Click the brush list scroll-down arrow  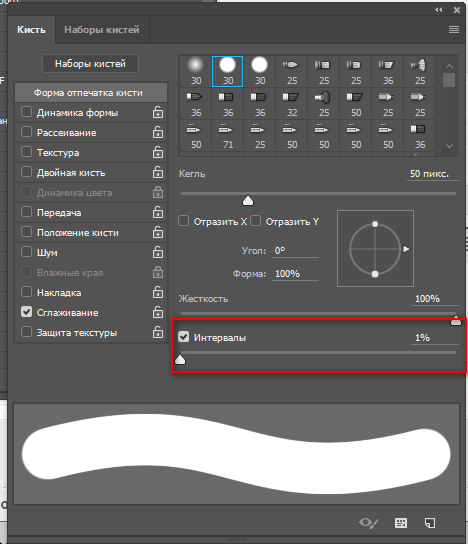tap(449, 146)
